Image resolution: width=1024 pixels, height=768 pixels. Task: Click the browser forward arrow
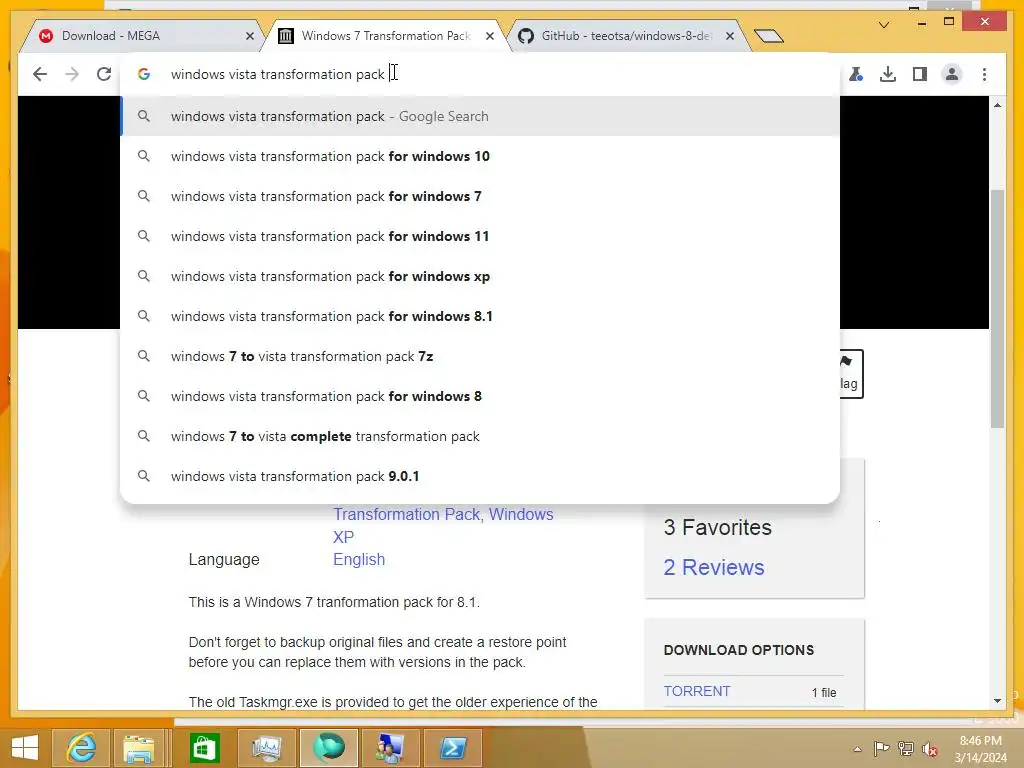72,74
